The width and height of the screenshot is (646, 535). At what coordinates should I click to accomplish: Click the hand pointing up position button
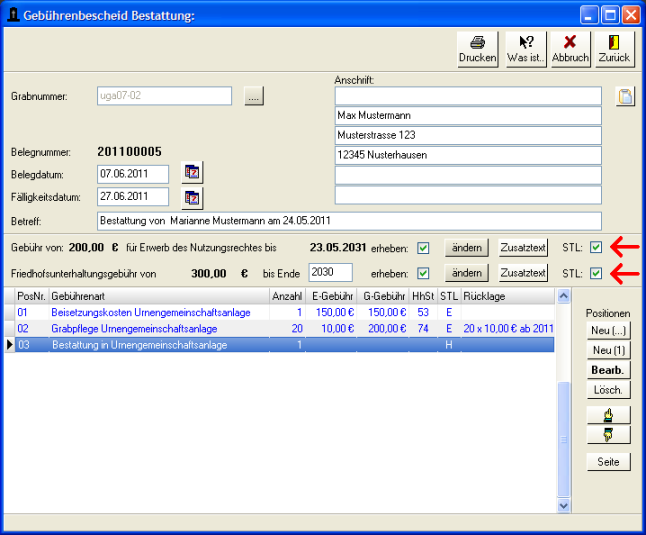608,414
